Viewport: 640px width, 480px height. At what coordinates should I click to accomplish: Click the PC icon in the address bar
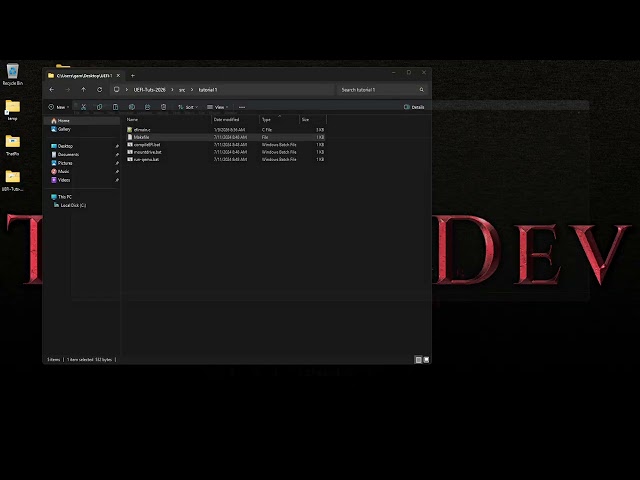(x=116, y=89)
